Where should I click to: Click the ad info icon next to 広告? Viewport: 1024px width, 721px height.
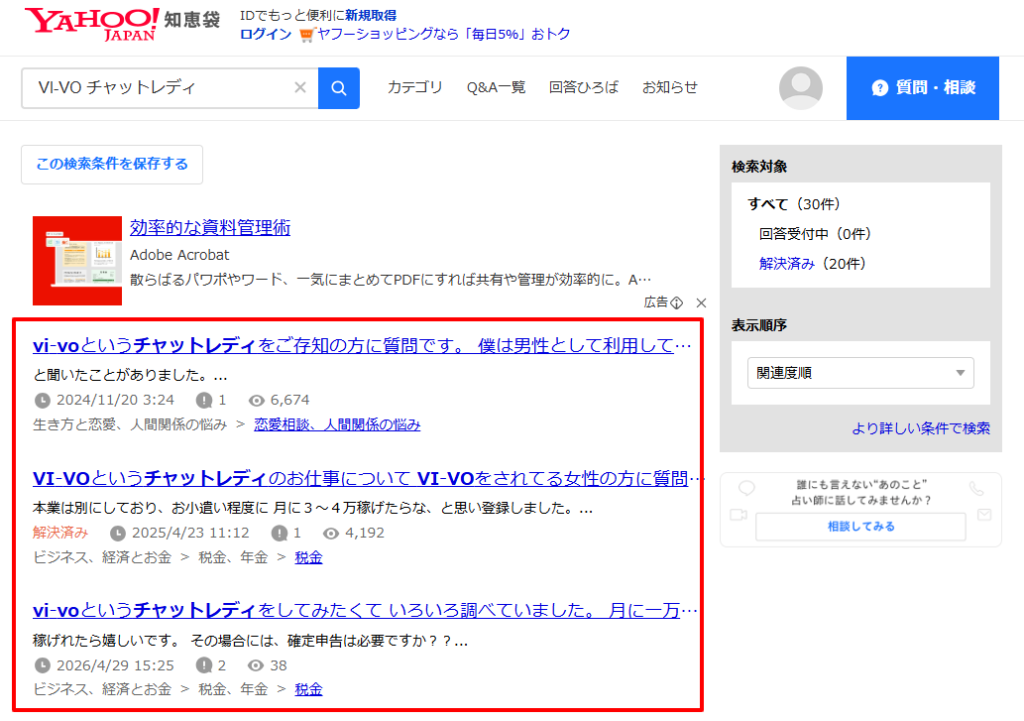point(677,302)
